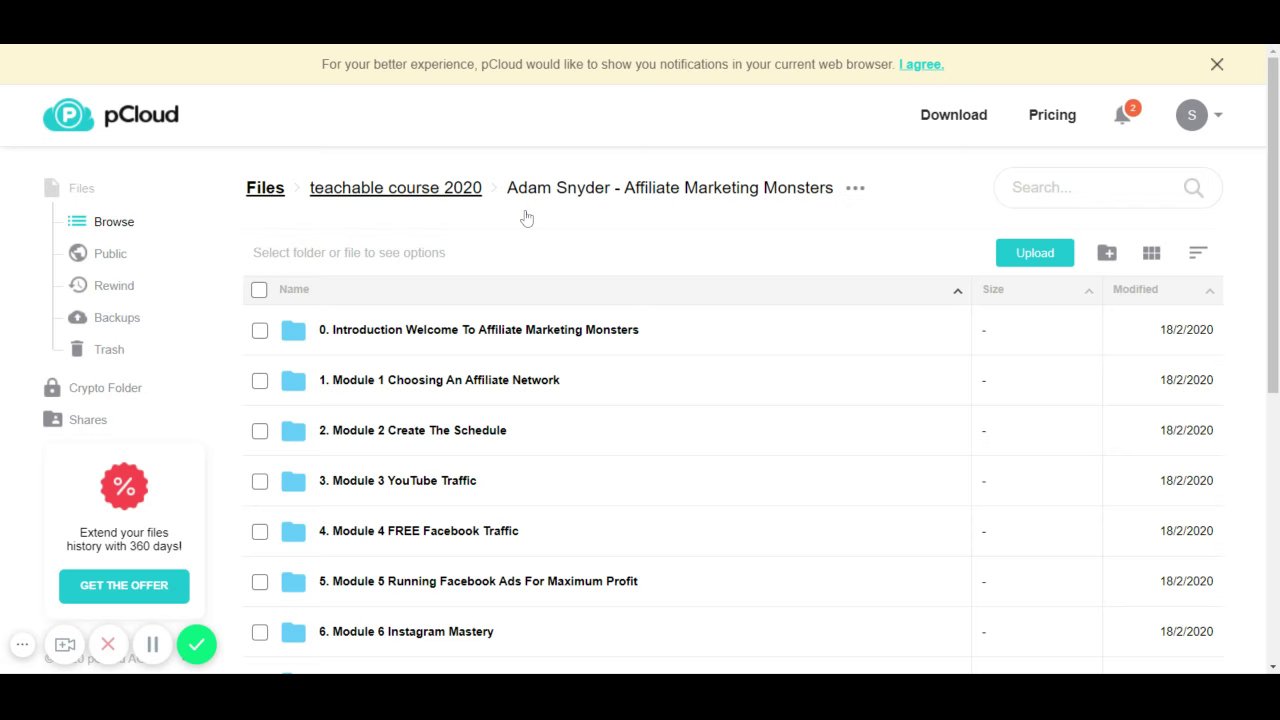The image size is (1280, 720).
Task: Click the Files section icon in sidebar
Action: 52,188
